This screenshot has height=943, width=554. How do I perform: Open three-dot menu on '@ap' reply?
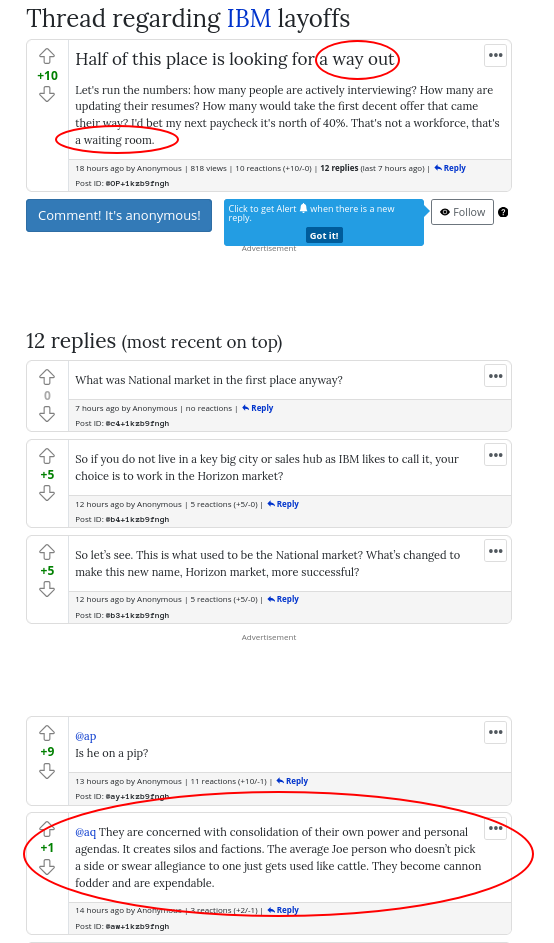[x=496, y=732]
